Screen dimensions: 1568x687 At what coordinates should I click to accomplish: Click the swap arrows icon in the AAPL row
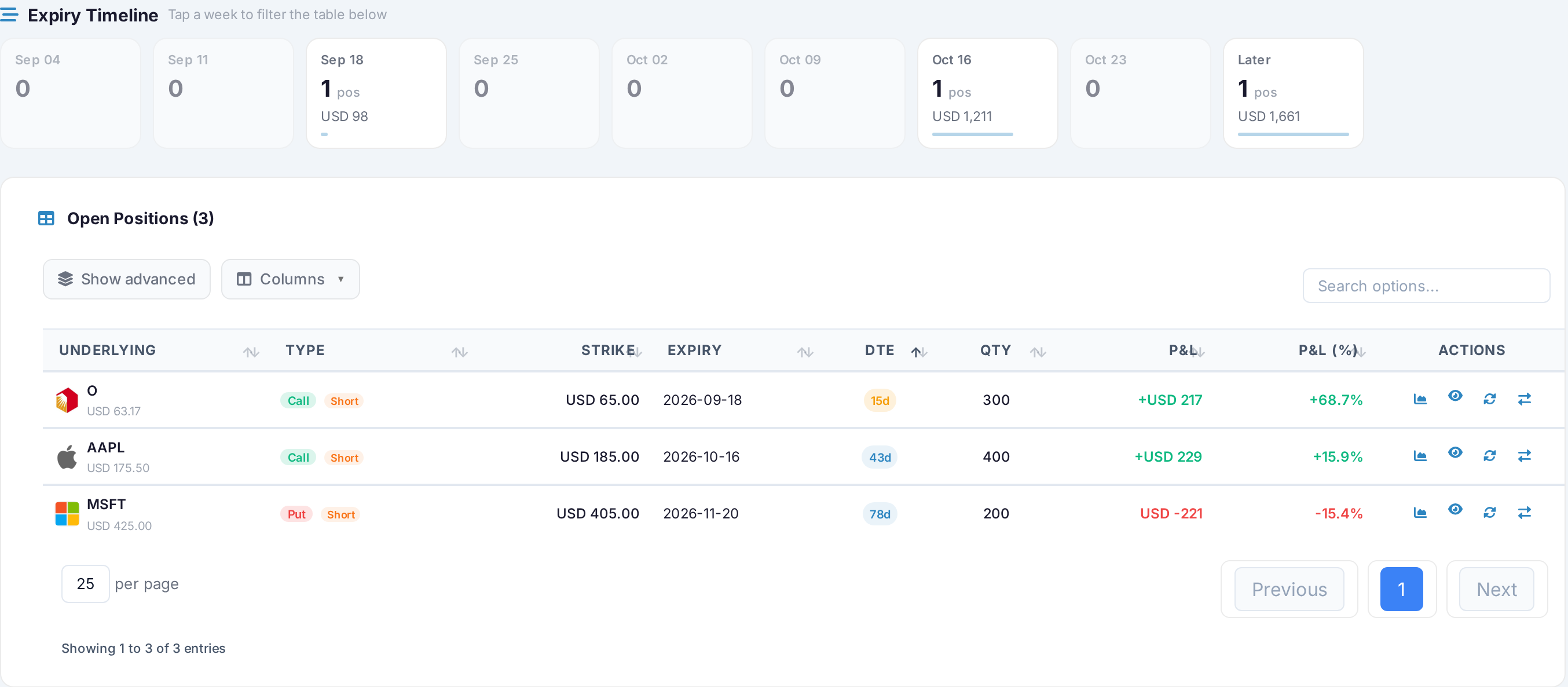1524,456
